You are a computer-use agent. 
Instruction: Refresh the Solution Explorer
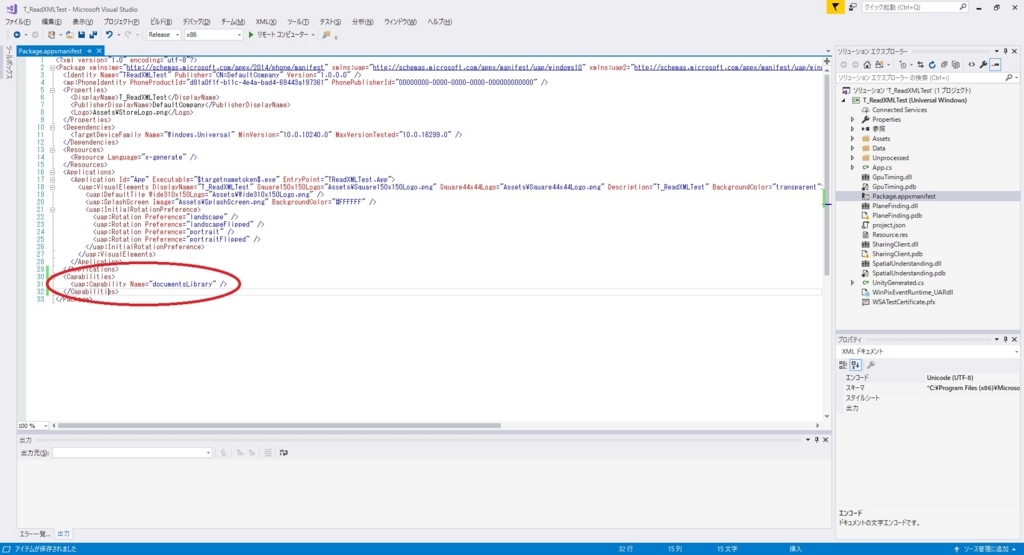[932, 65]
